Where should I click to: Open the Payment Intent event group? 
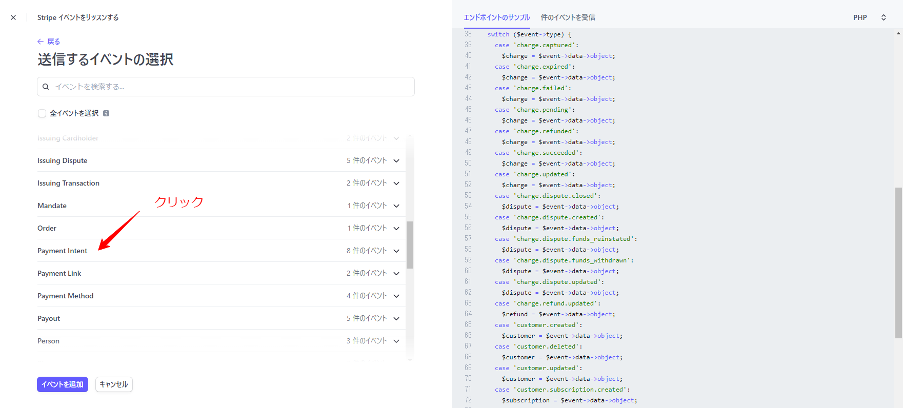pyautogui.click(x=63, y=251)
